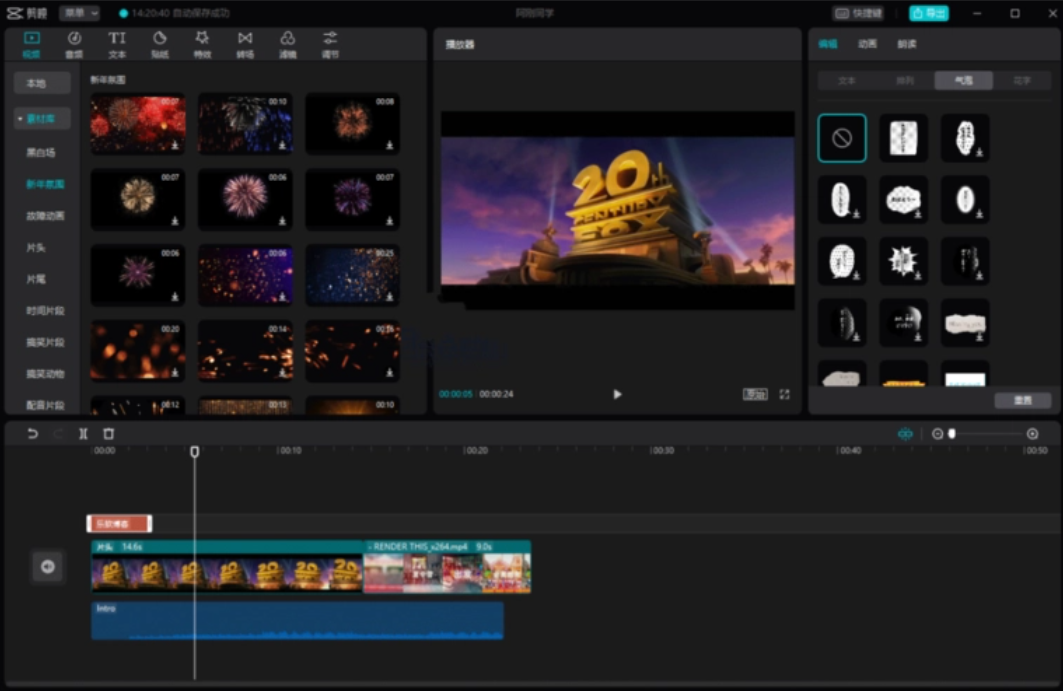Select the rectangular bubble style in first row
The image size is (1063, 691).
[904, 138]
